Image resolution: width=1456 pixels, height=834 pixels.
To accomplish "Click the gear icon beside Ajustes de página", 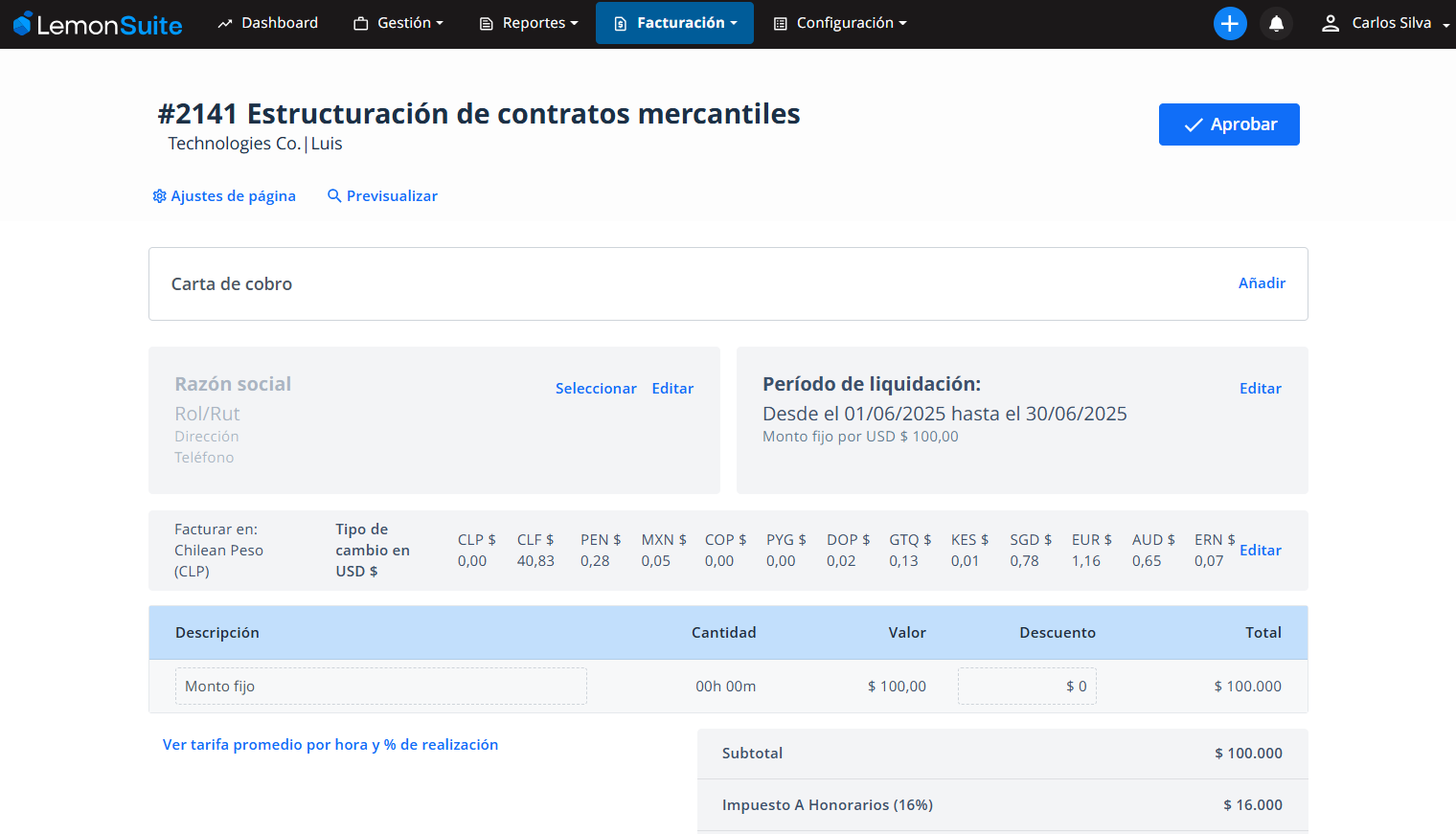I will [x=159, y=196].
